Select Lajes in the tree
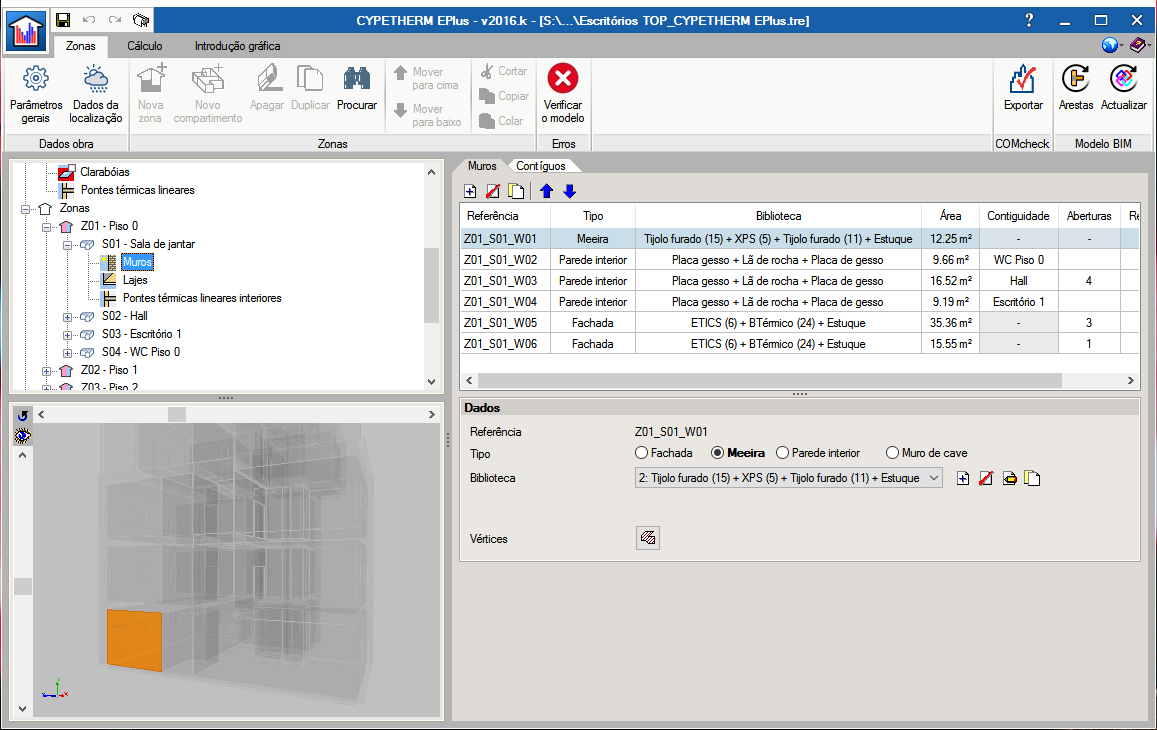Image resolution: width=1157 pixels, height=730 pixels. point(135,280)
